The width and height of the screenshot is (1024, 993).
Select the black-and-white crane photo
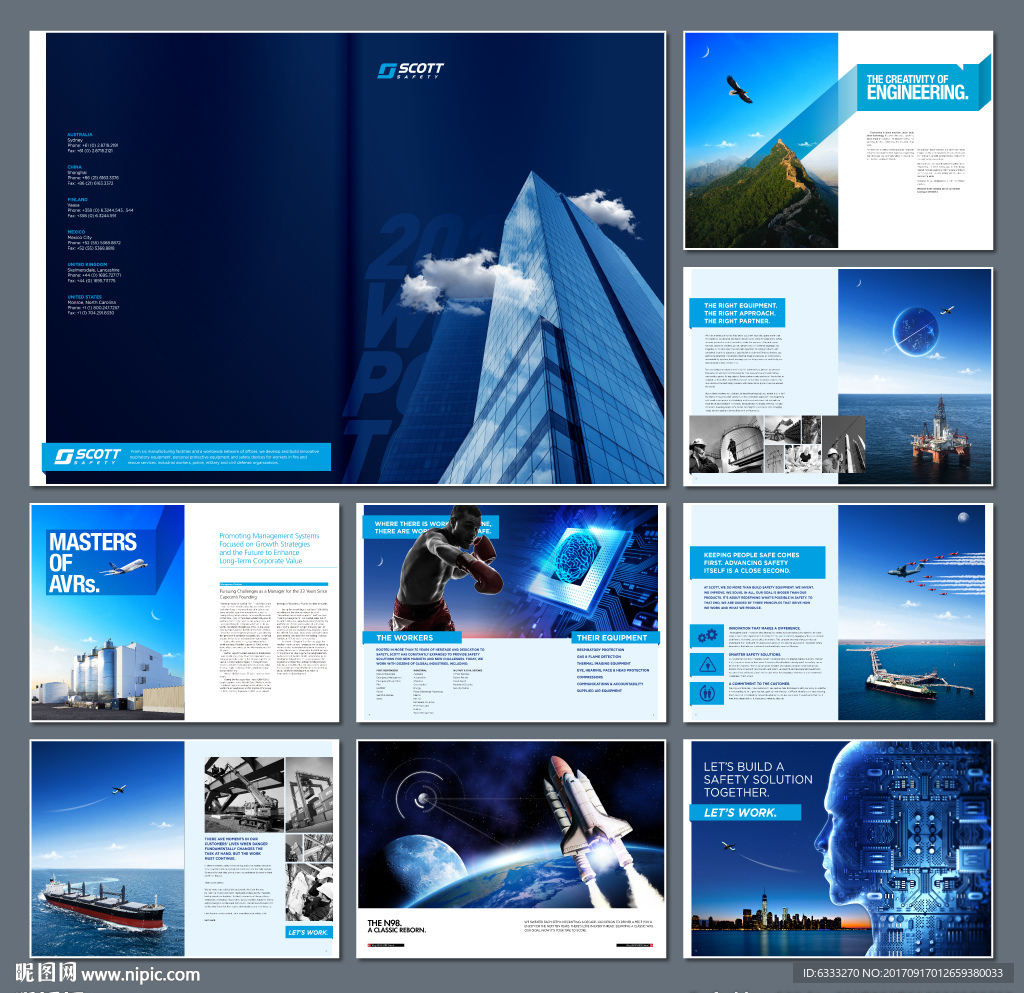point(244,794)
